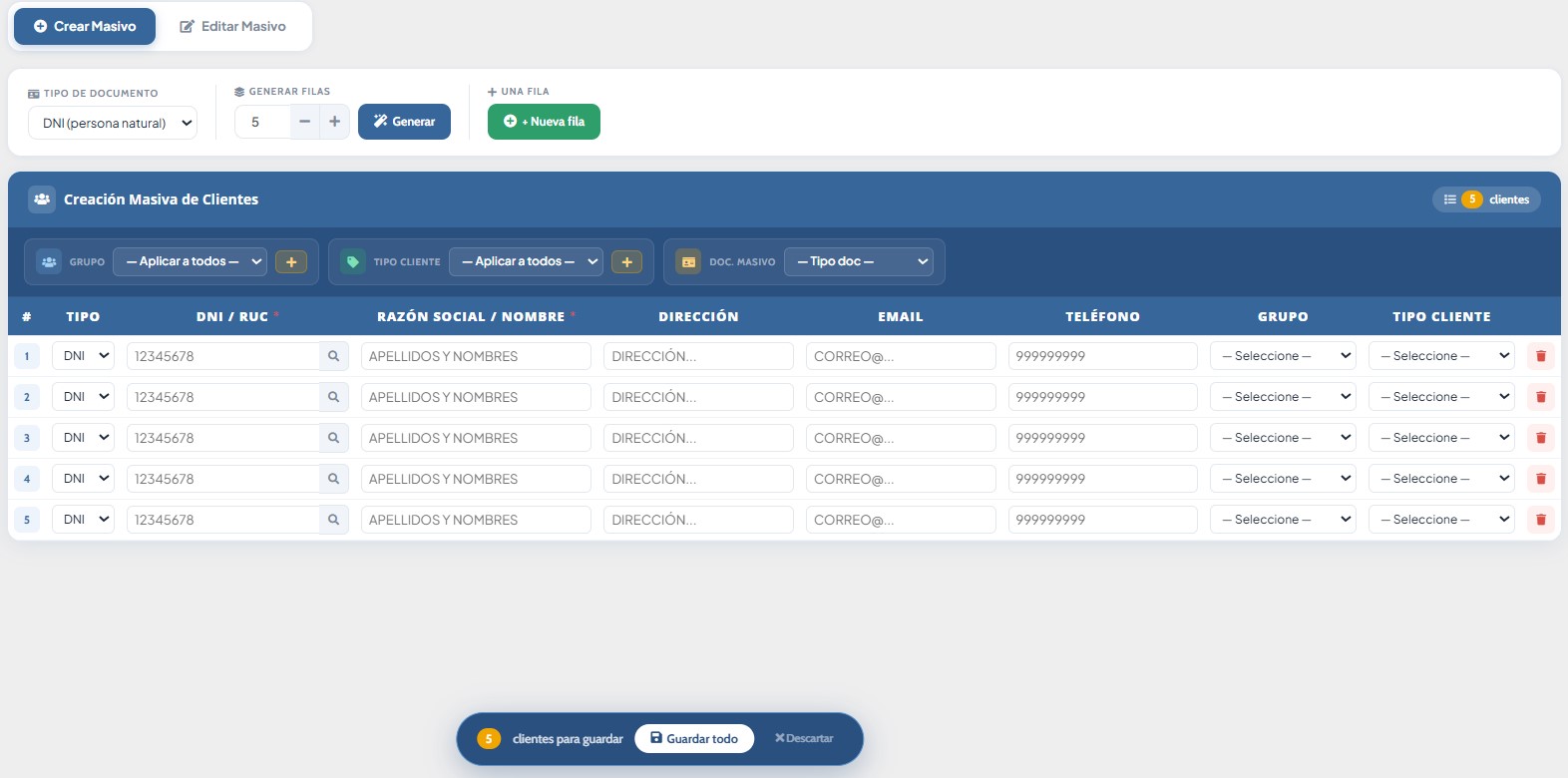Click the Guardar todo button
This screenshot has height=778, width=1568.
(694, 739)
